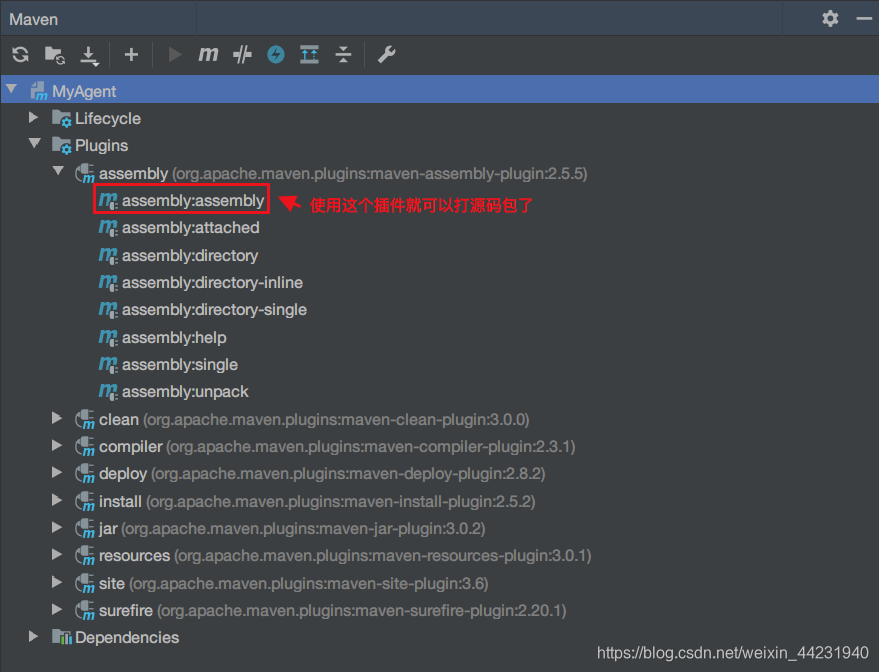
Task: Collapse the Plugins node
Action: tap(35, 143)
